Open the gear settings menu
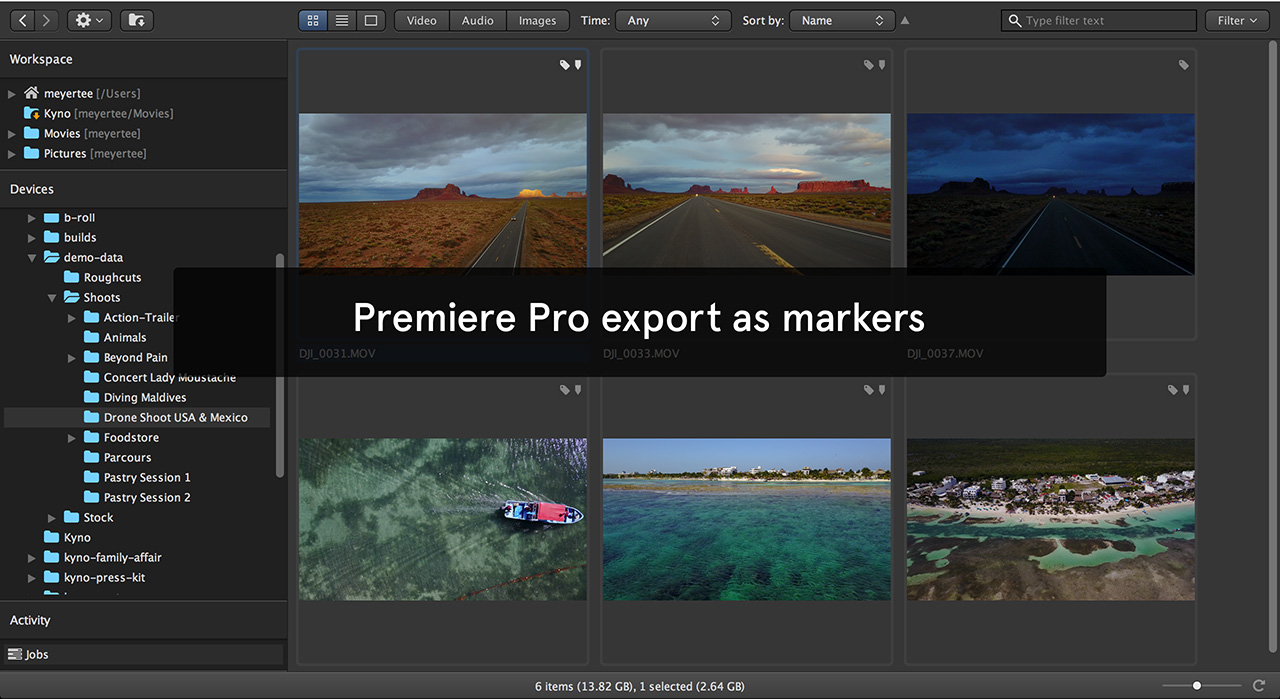 tap(89, 20)
